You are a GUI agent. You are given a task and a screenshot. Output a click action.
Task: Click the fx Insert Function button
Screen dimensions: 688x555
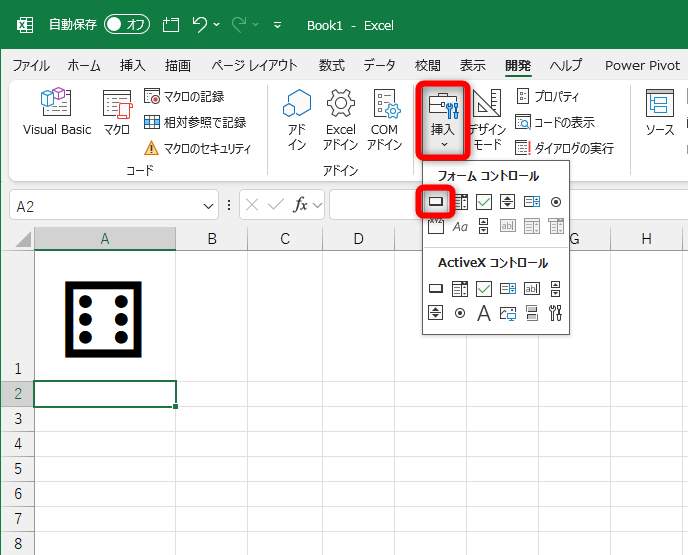tap(300, 205)
